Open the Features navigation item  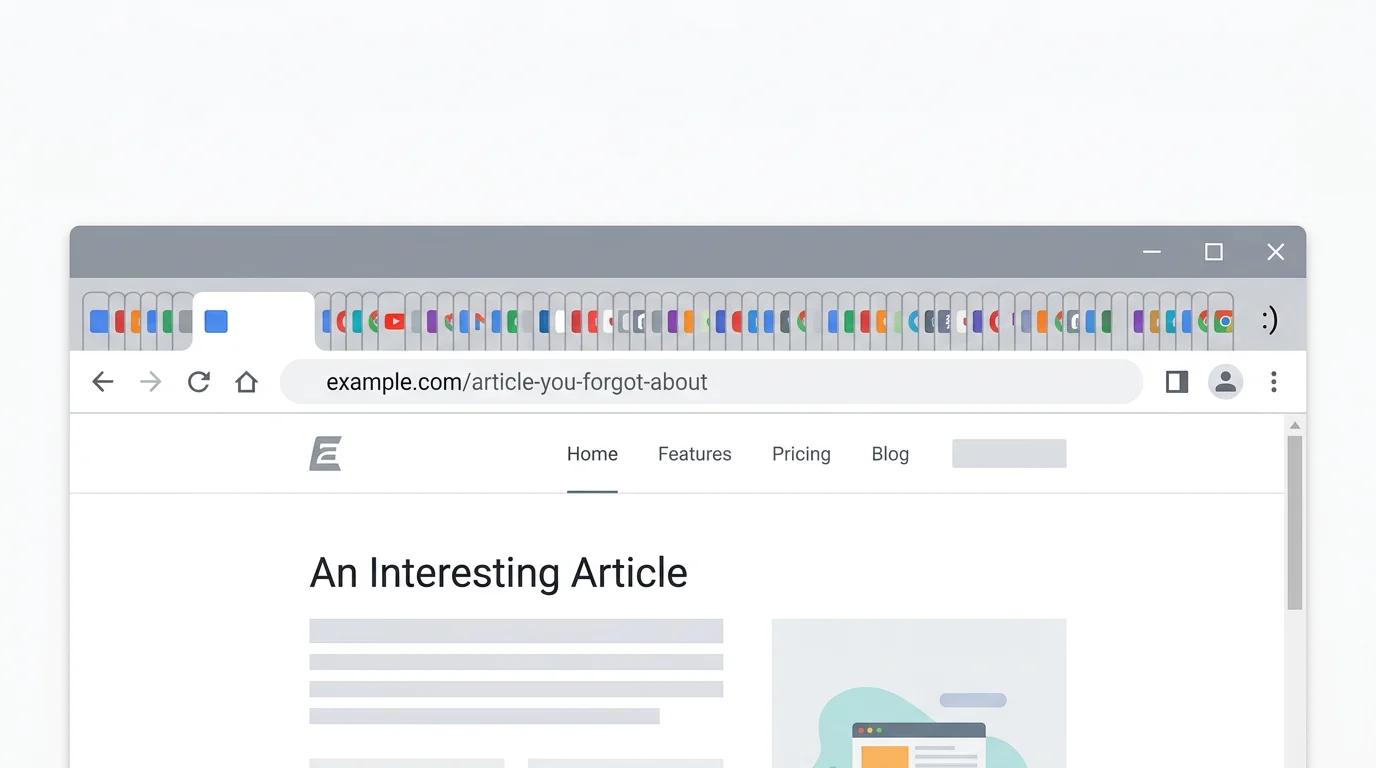694,453
